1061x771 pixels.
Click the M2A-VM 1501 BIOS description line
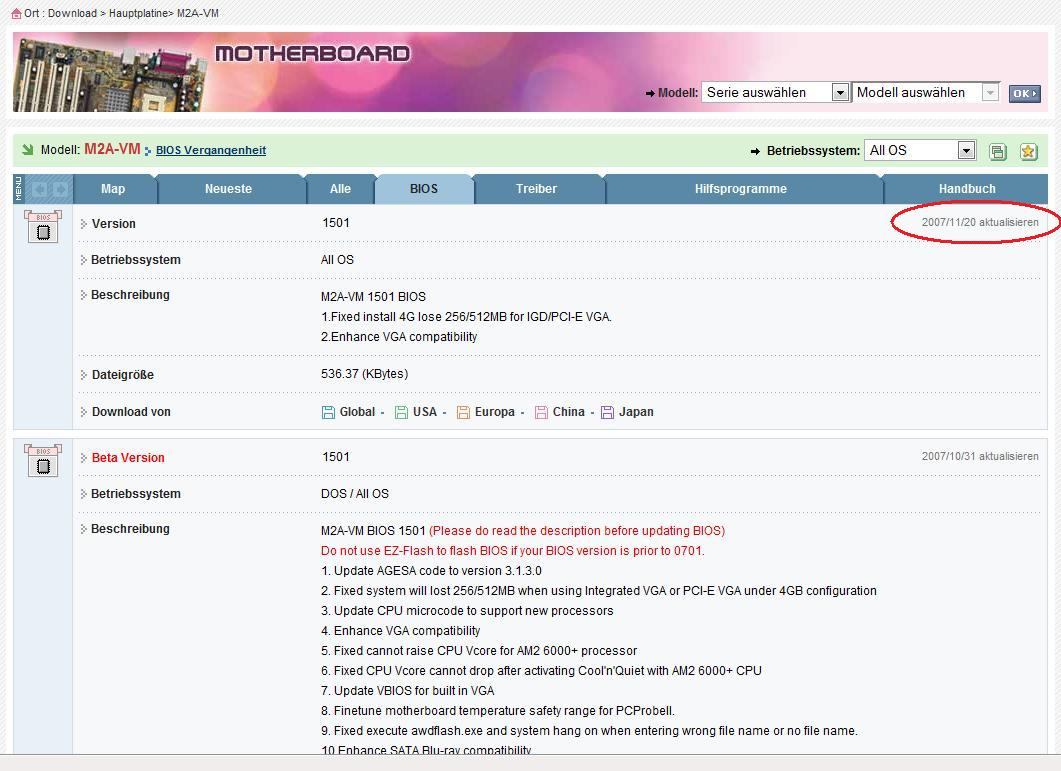tap(374, 296)
